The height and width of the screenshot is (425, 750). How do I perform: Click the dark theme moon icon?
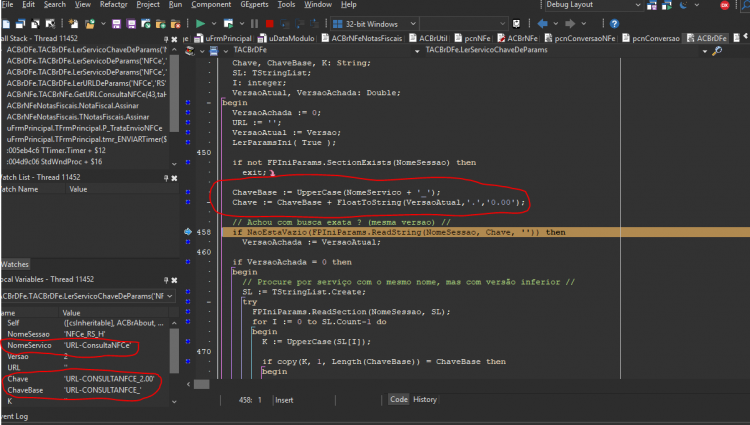pos(683,5)
